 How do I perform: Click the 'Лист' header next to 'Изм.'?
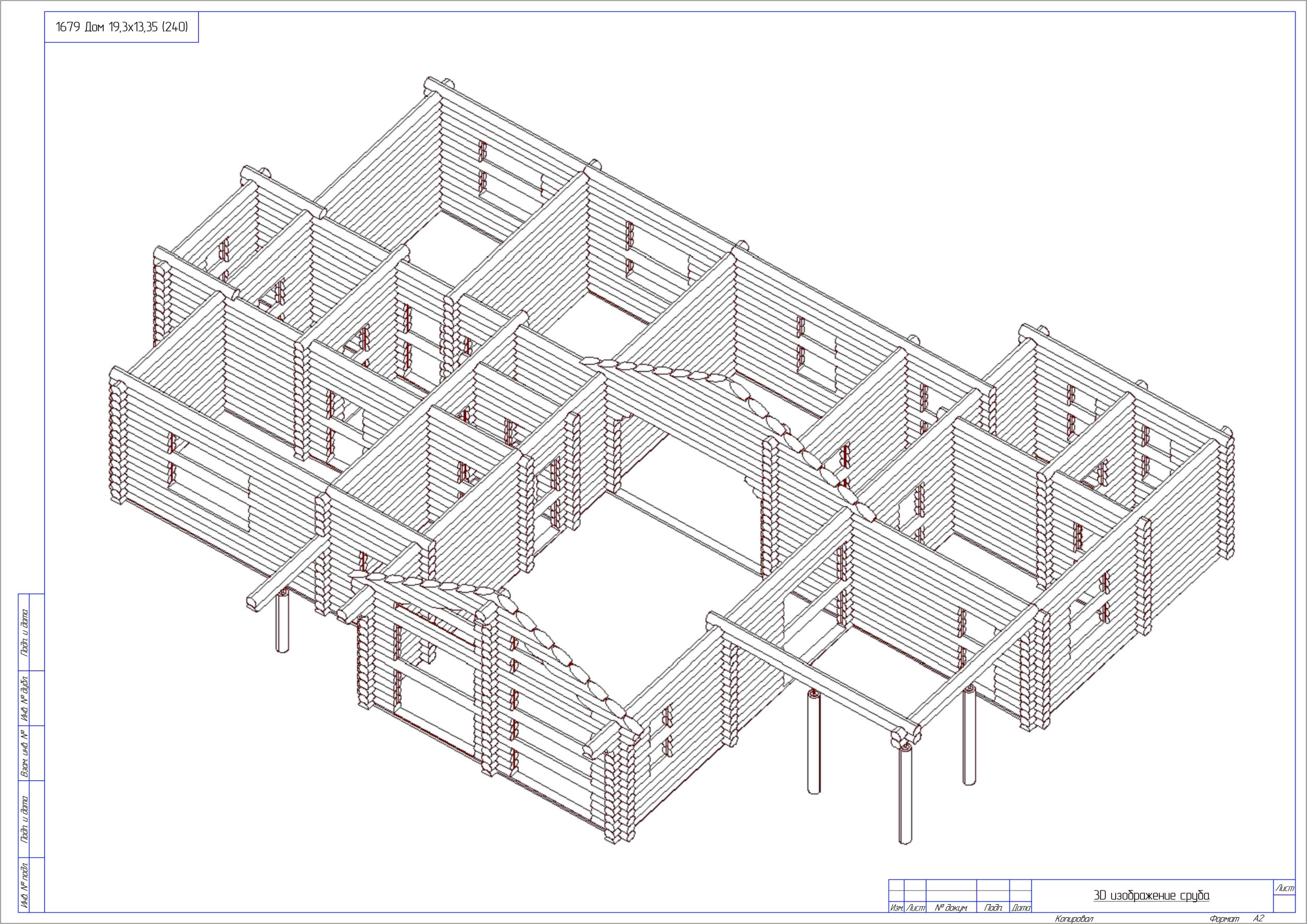point(915,909)
